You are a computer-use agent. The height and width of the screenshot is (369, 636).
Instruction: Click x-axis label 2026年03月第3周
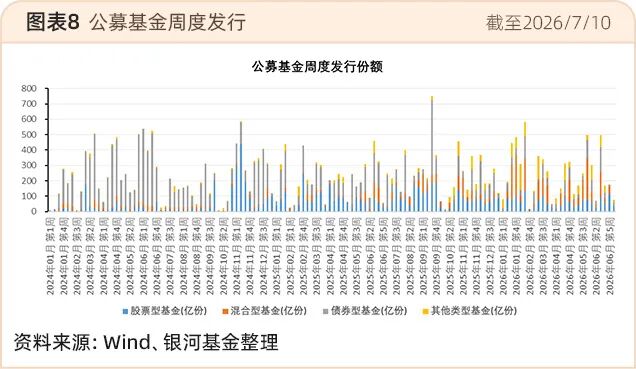pyautogui.click(x=543, y=256)
